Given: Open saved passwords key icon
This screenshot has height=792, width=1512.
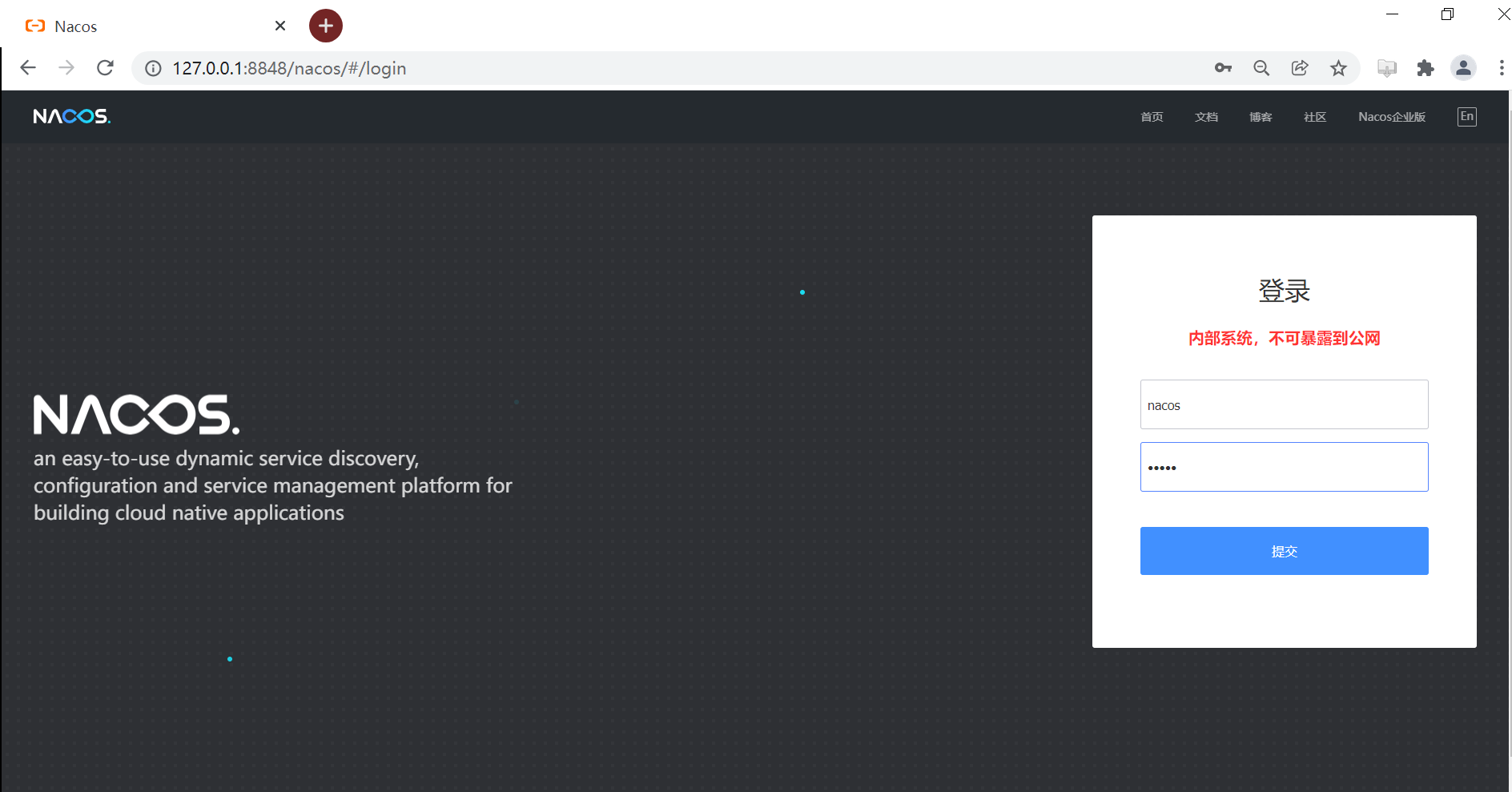Looking at the screenshot, I should 1223,68.
